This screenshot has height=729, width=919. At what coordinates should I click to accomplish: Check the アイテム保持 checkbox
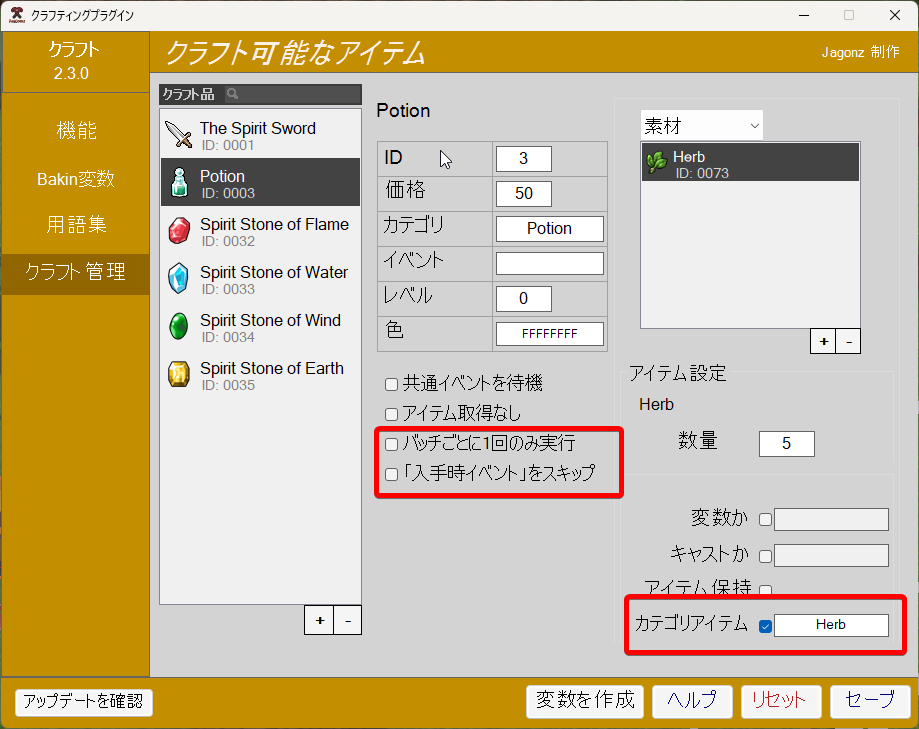765,590
